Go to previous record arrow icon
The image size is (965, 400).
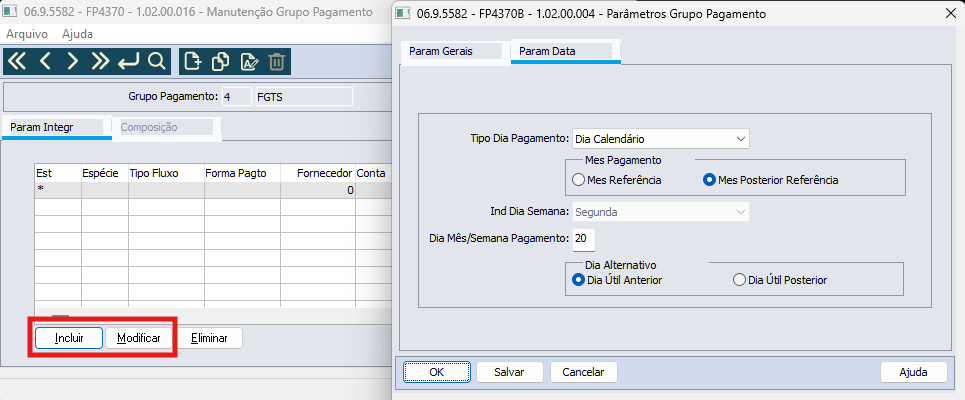click(x=45, y=62)
